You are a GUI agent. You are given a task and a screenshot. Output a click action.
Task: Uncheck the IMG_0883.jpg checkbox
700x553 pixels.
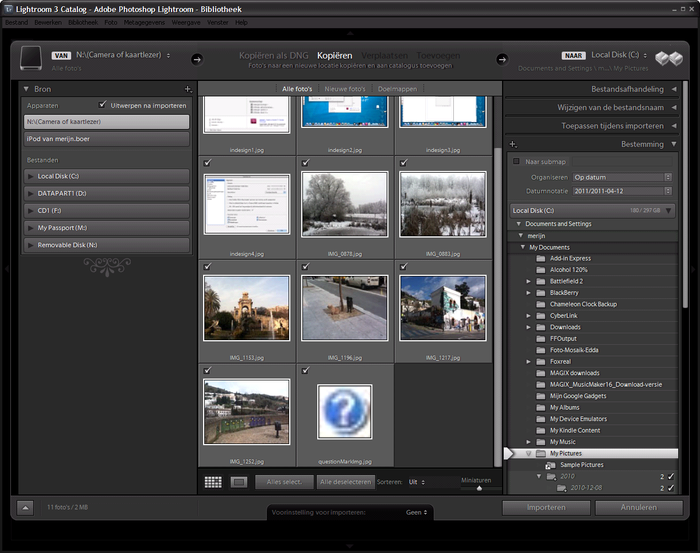404,163
